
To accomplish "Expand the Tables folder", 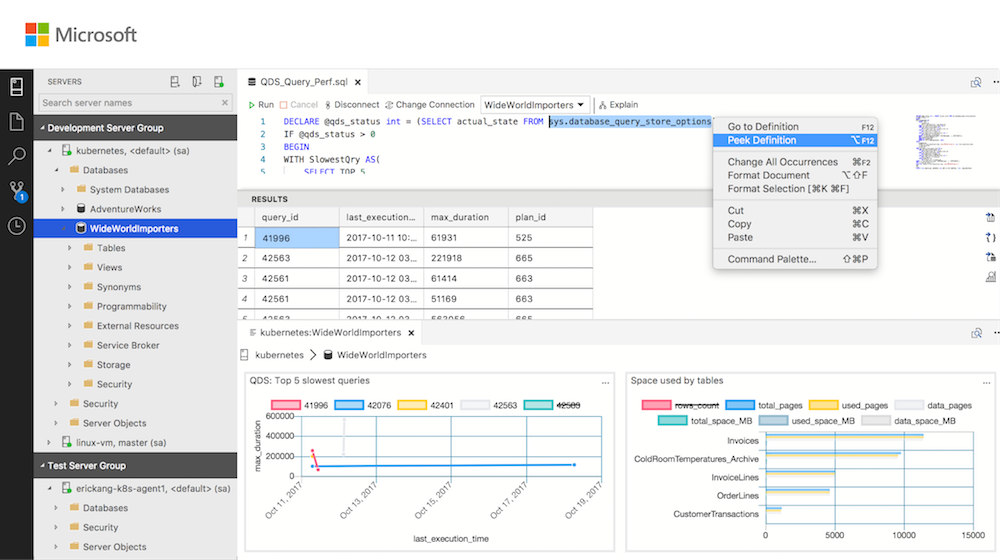I will [x=70, y=247].
